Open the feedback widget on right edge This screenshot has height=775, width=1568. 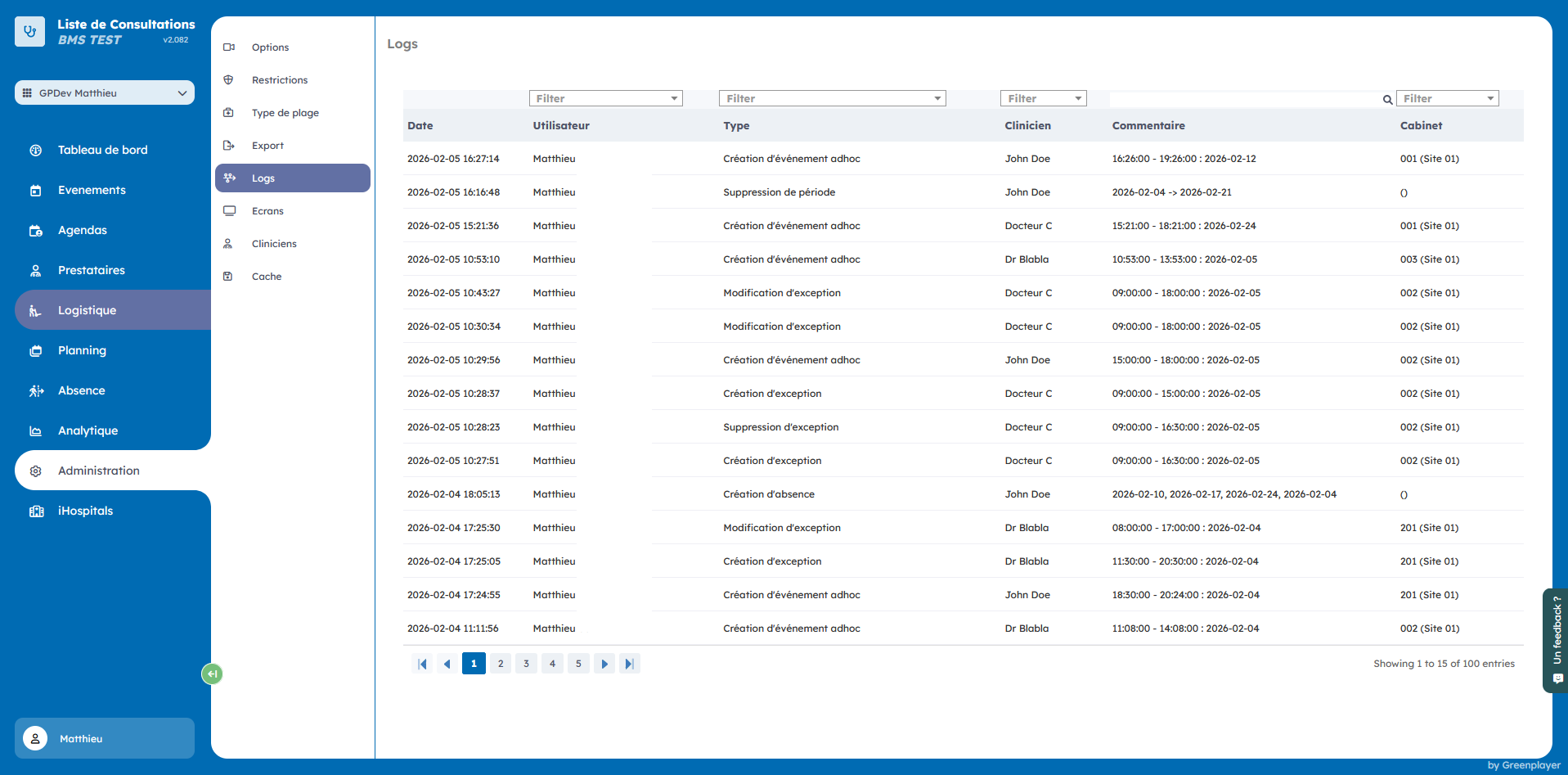[x=1557, y=640]
